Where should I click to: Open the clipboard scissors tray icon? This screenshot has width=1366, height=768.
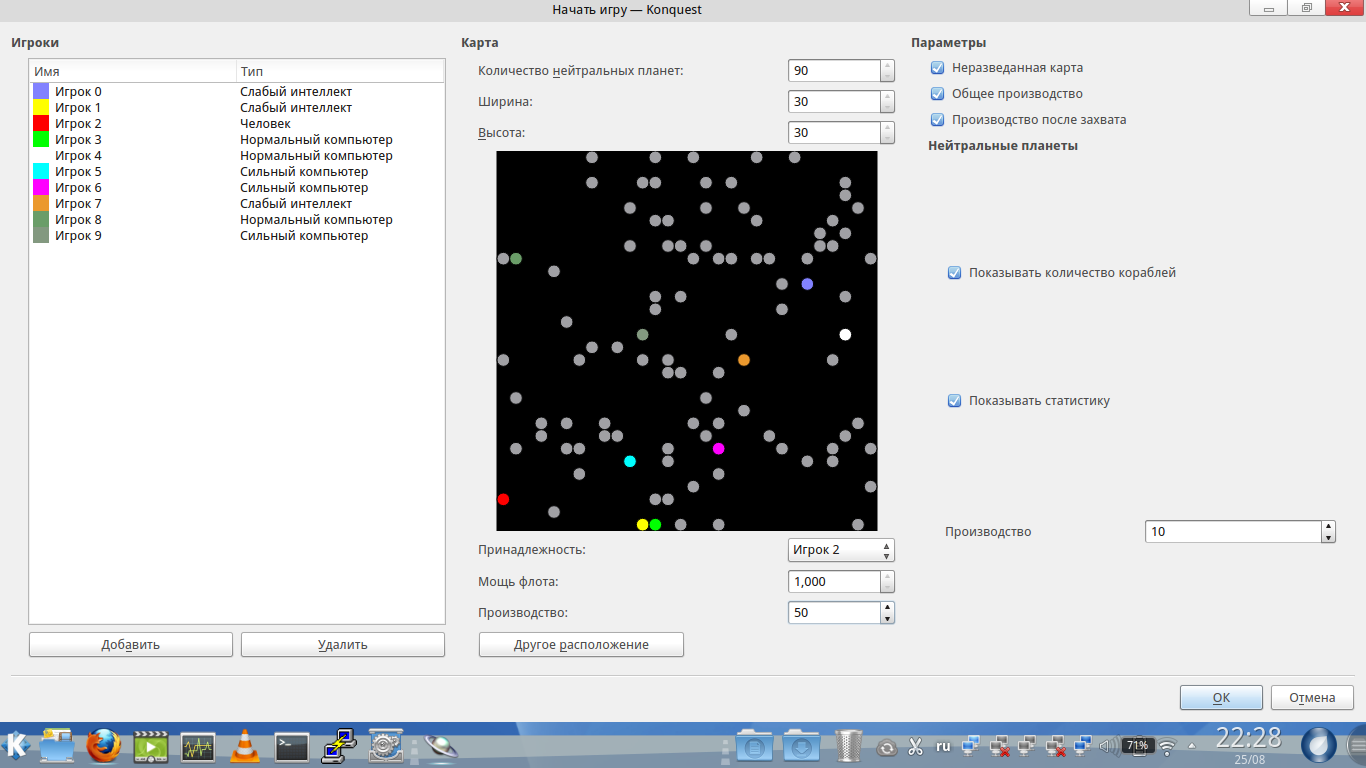tap(915, 747)
